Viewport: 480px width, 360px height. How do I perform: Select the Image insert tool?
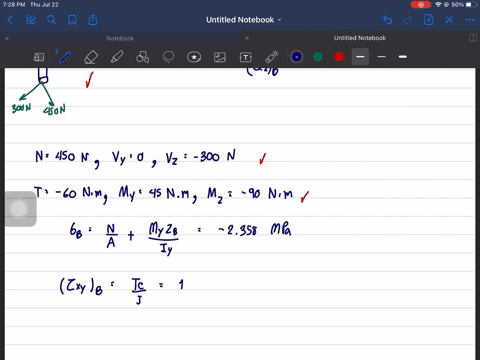220,57
